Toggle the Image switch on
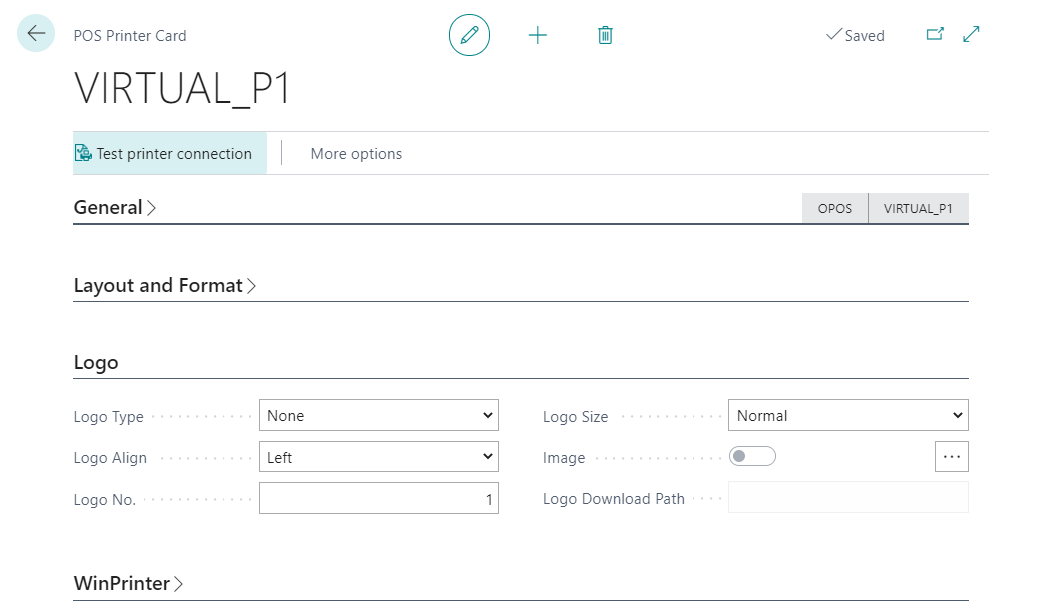This screenshot has width=1057, height=613. (x=752, y=456)
